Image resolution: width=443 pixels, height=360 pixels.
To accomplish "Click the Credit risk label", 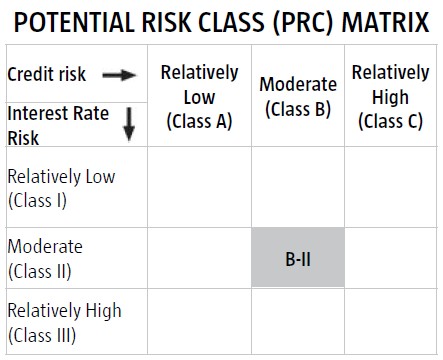I will point(47,74).
